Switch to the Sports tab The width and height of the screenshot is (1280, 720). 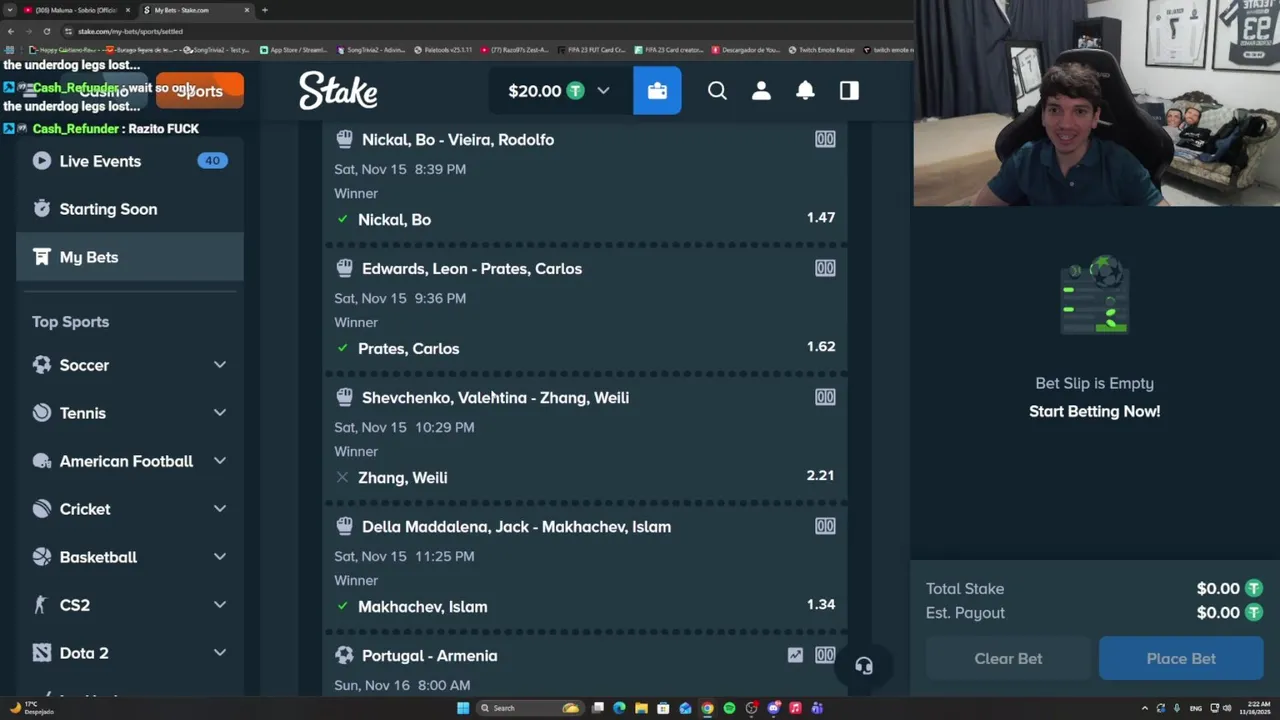pyautogui.click(x=200, y=91)
